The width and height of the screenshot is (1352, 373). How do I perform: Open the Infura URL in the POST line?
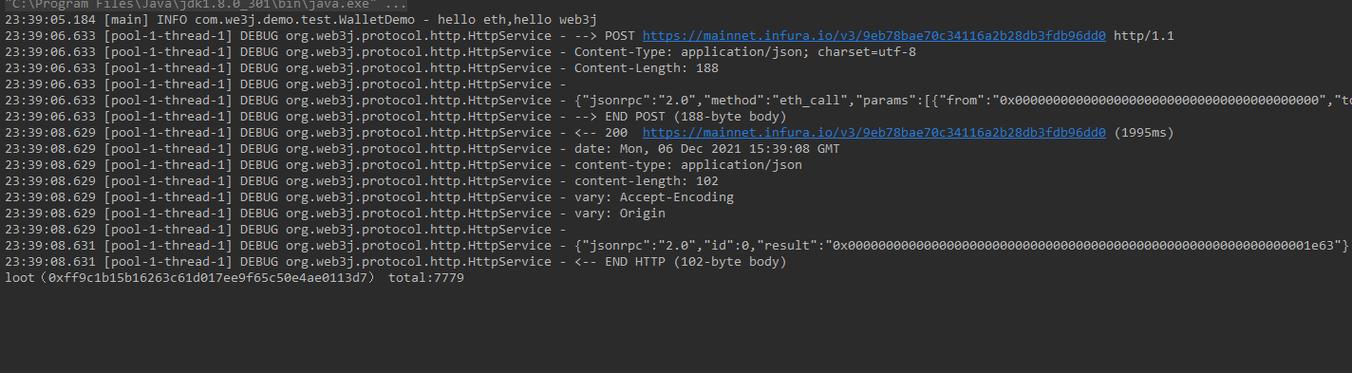pos(874,36)
